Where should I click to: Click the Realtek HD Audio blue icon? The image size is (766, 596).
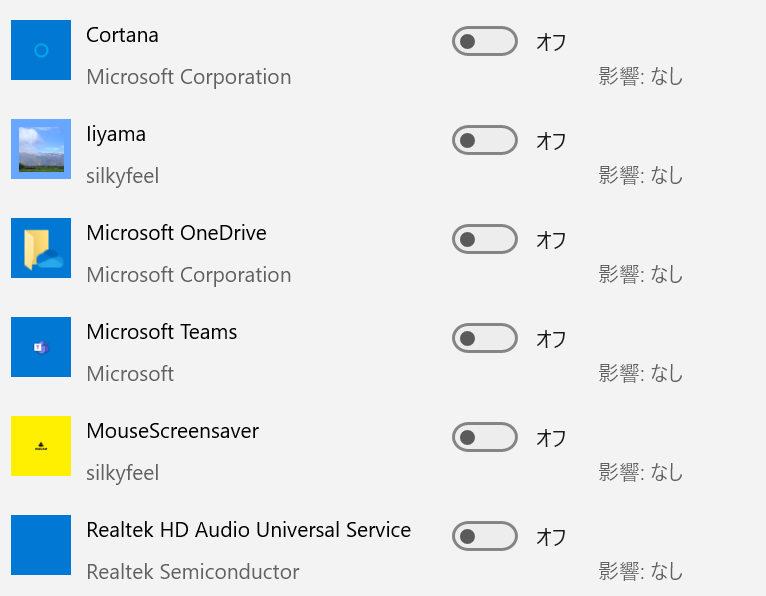point(41,545)
